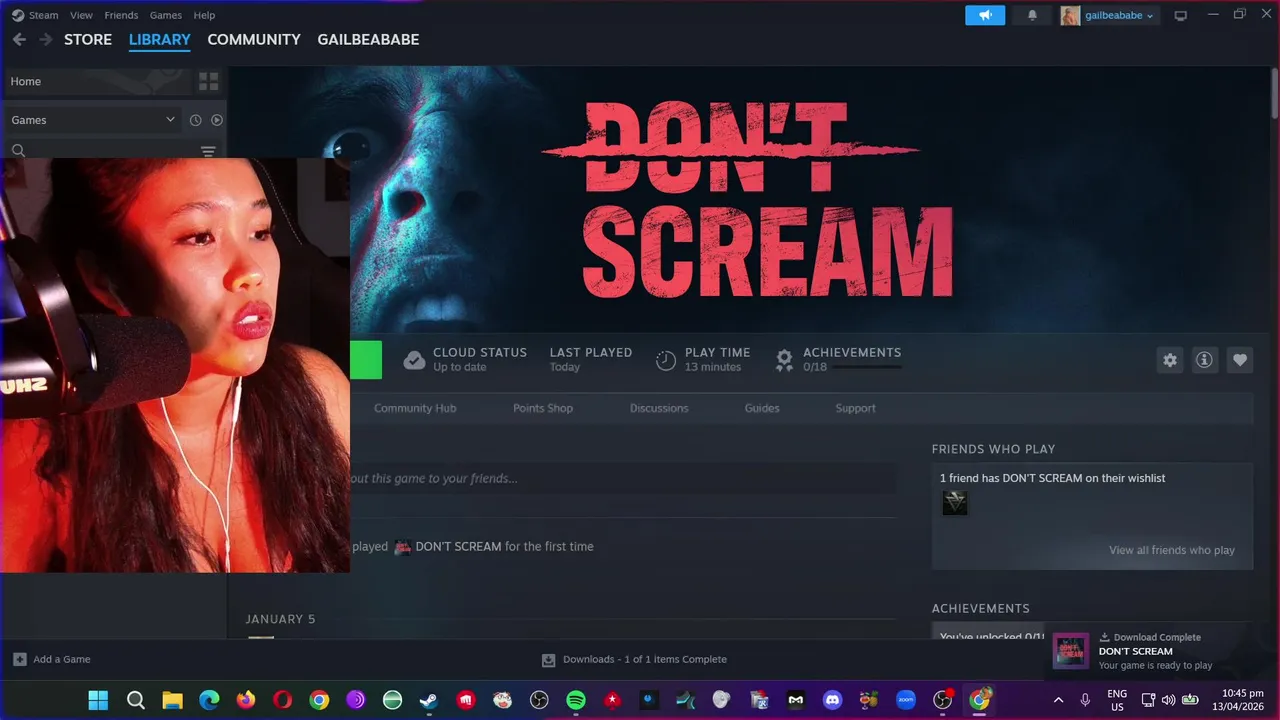Open system tray volume speaker icon
This screenshot has width=1280, height=720.
coord(1169,700)
